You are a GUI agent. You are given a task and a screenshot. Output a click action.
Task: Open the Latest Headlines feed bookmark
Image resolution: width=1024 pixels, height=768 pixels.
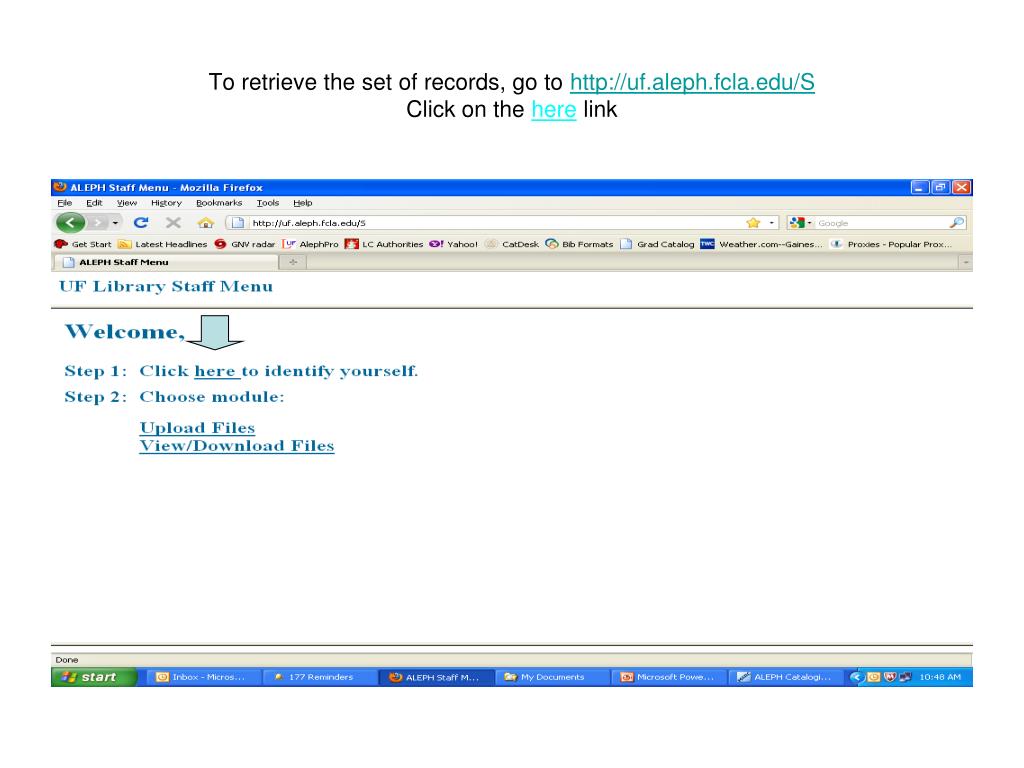click(x=163, y=244)
